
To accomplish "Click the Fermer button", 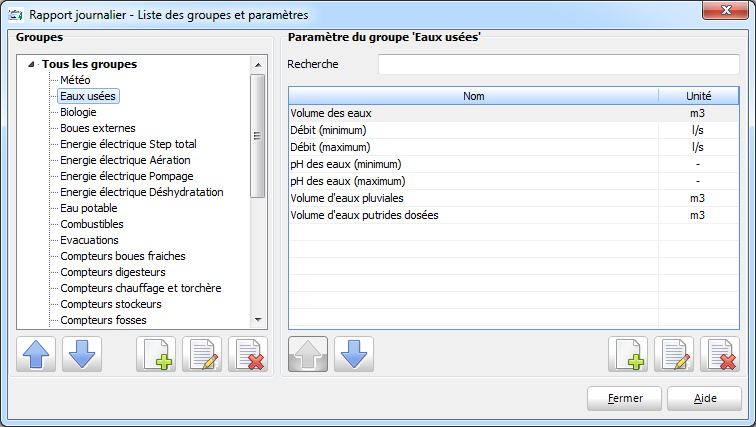I will pos(624,399).
